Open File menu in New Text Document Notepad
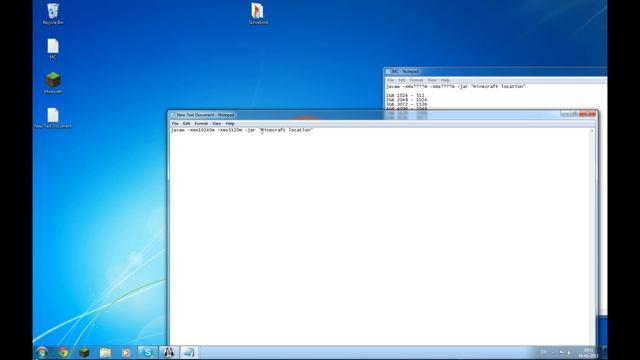The image size is (640, 360). pyautogui.click(x=175, y=123)
